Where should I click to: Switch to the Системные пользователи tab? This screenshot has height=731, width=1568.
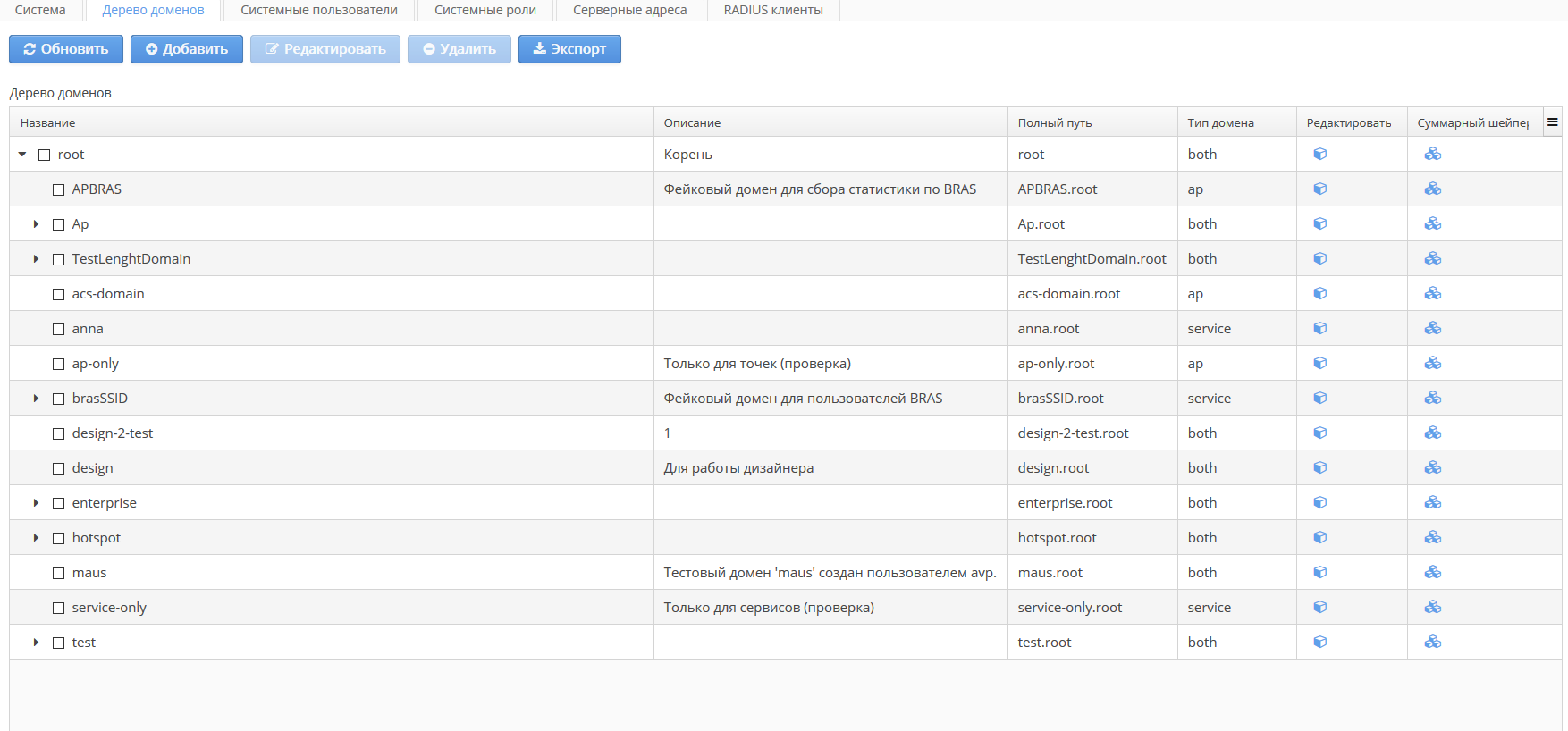319,10
